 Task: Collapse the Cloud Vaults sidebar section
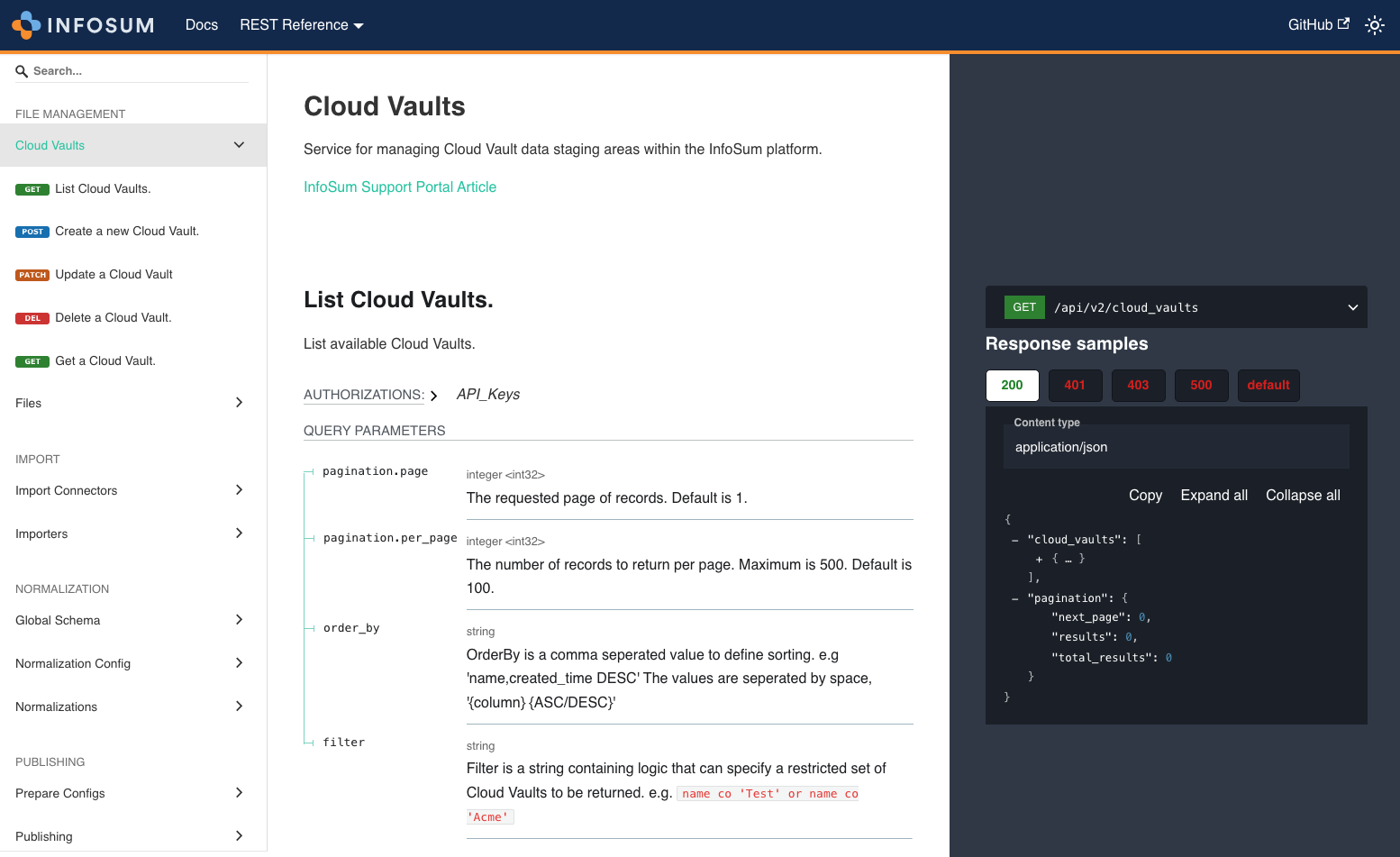point(133,145)
